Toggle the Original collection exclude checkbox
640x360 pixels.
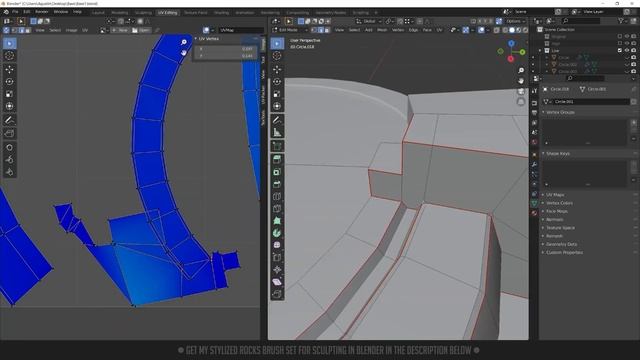[620, 36]
